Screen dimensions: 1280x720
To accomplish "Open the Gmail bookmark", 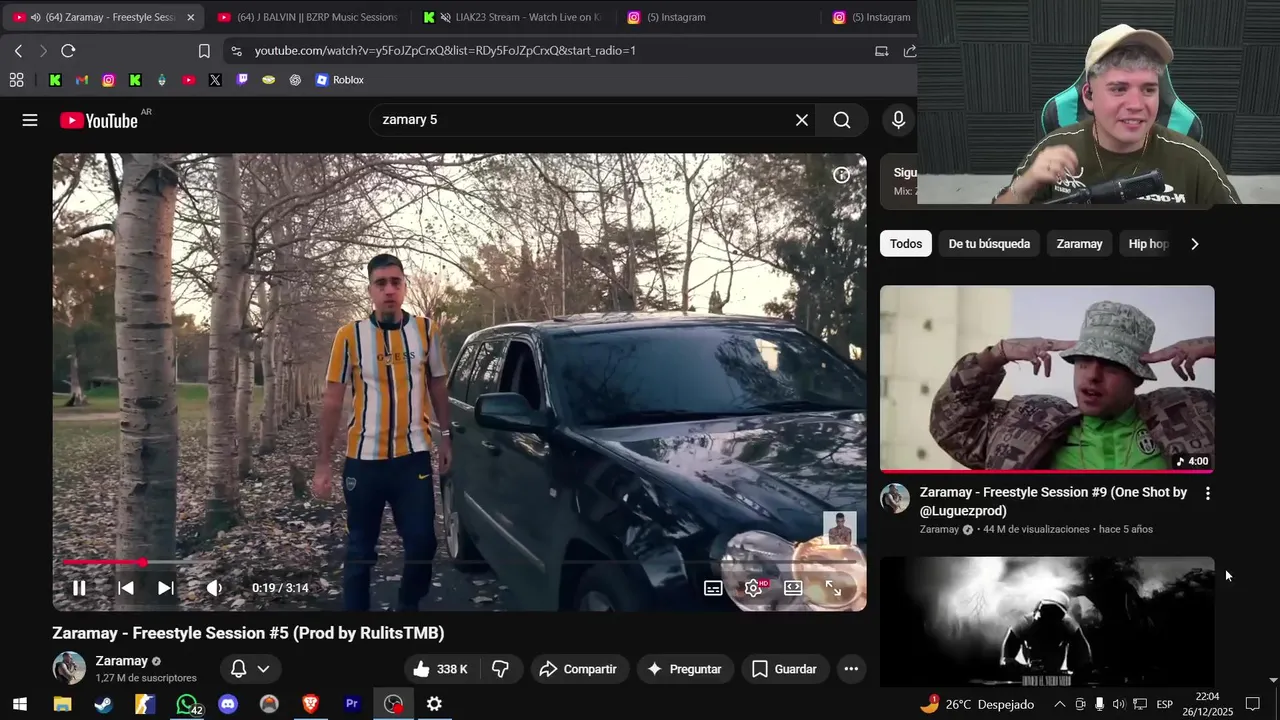I will pos(82,80).
